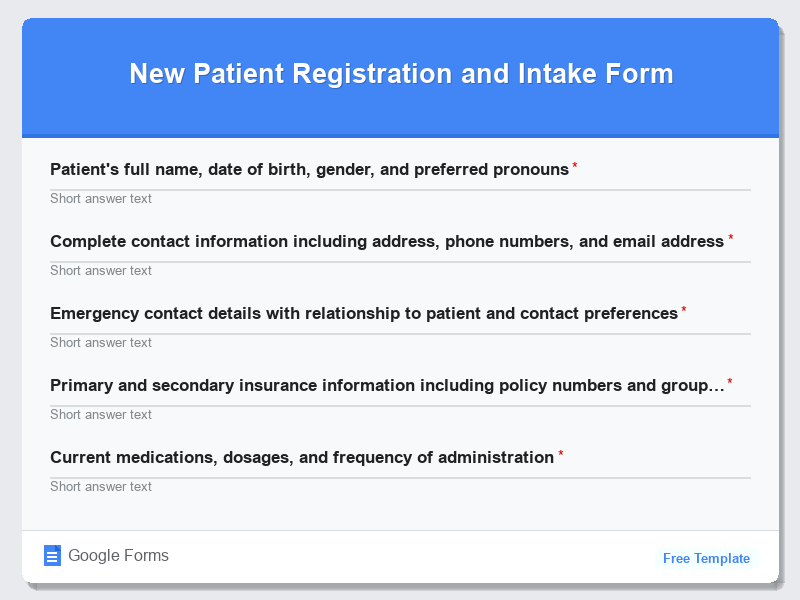
Task: Select the blue document icon in footer
Action: 52,555
